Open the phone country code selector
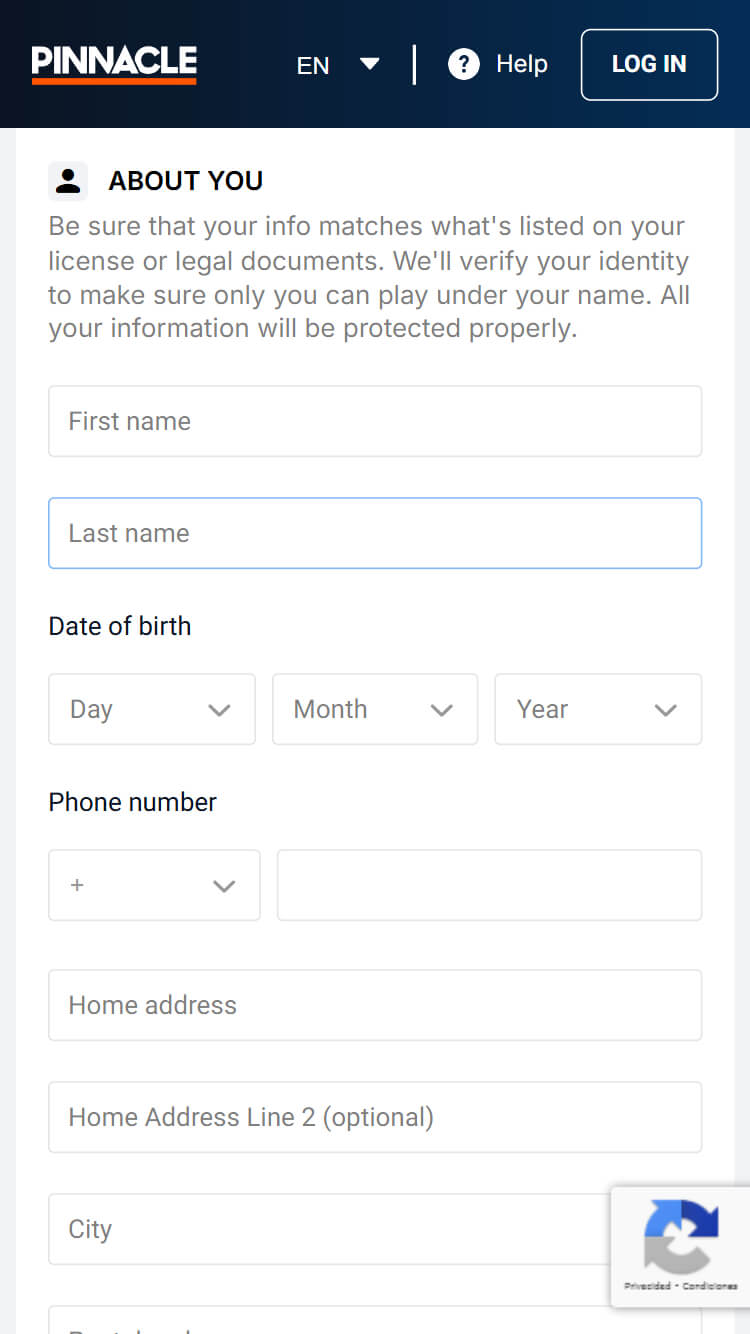 point(154,885)
